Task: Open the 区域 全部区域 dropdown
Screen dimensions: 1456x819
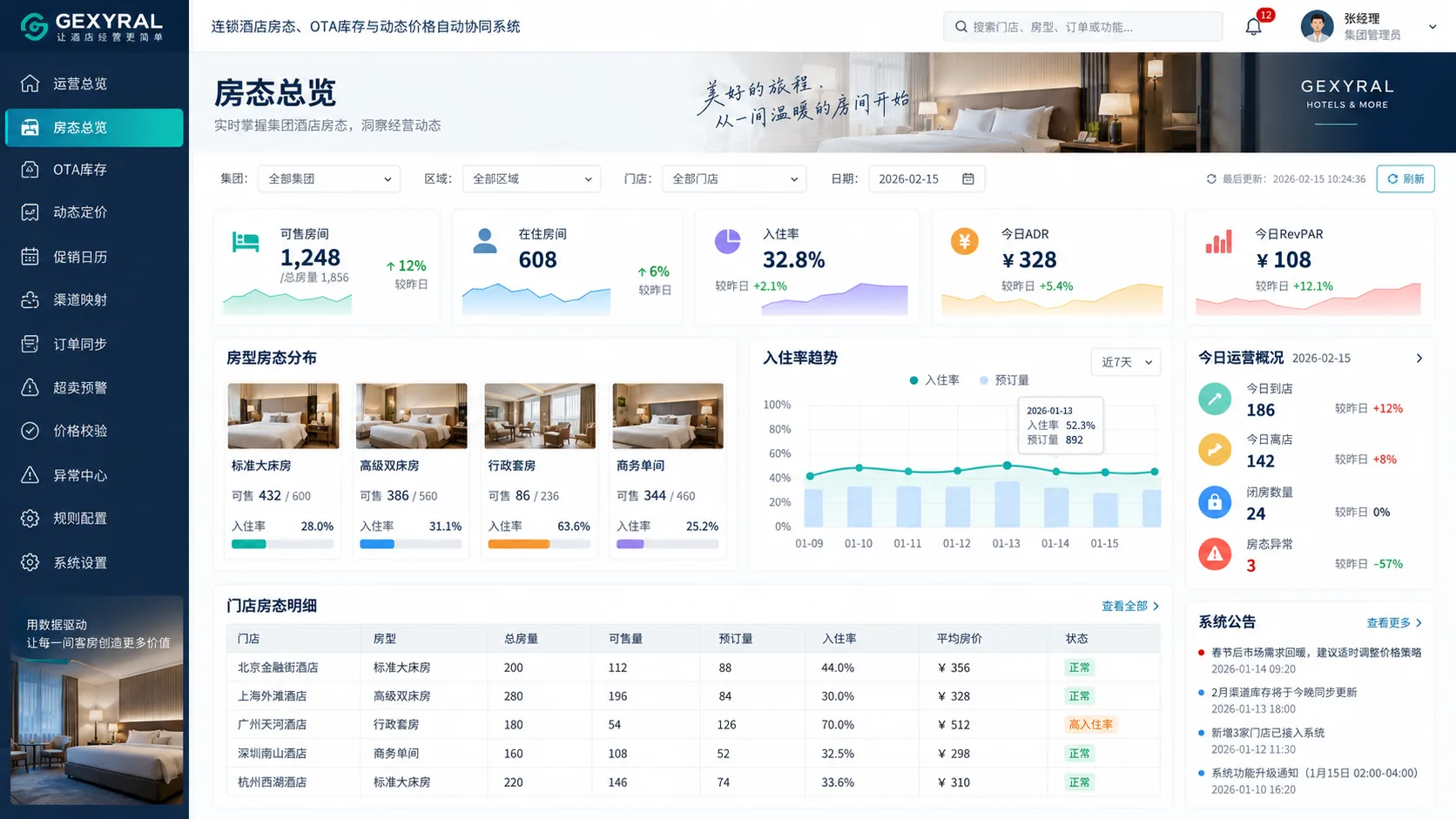Action: (532, 178)
